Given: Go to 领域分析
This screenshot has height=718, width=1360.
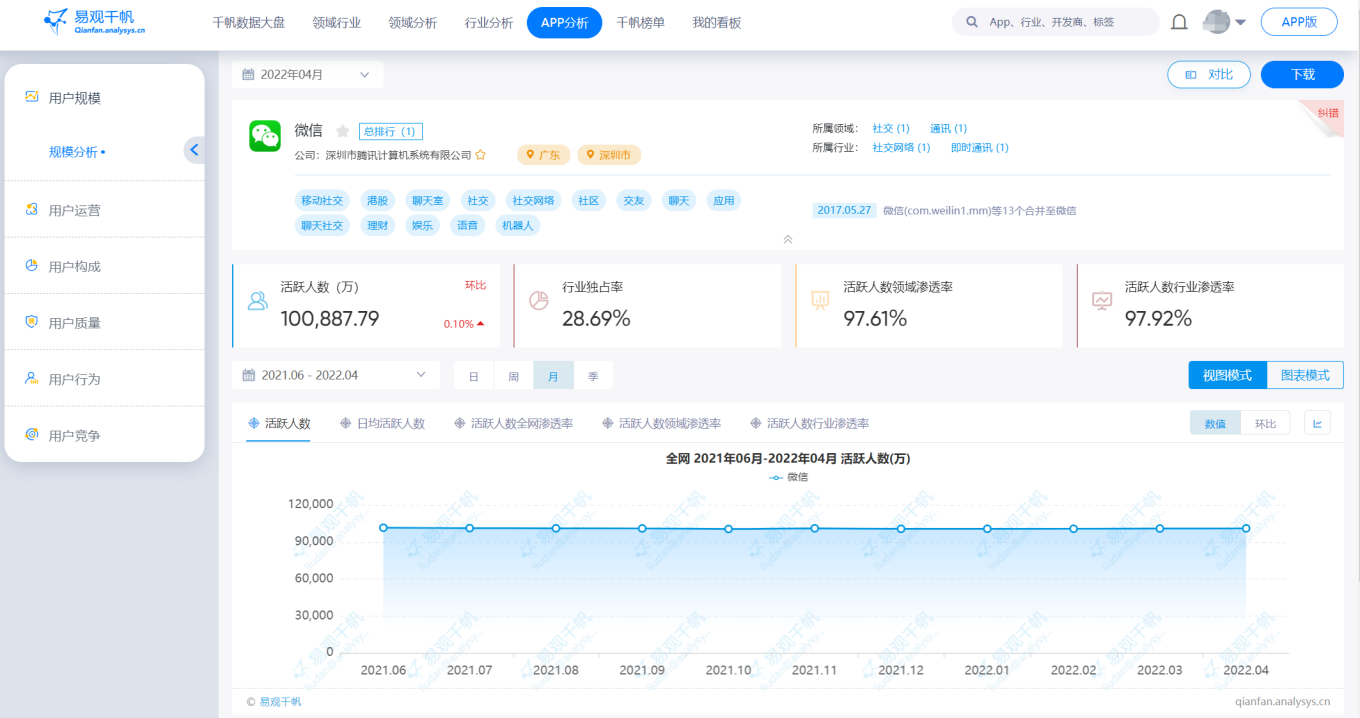Looking at the screenshot, I should tap(413, 22).
